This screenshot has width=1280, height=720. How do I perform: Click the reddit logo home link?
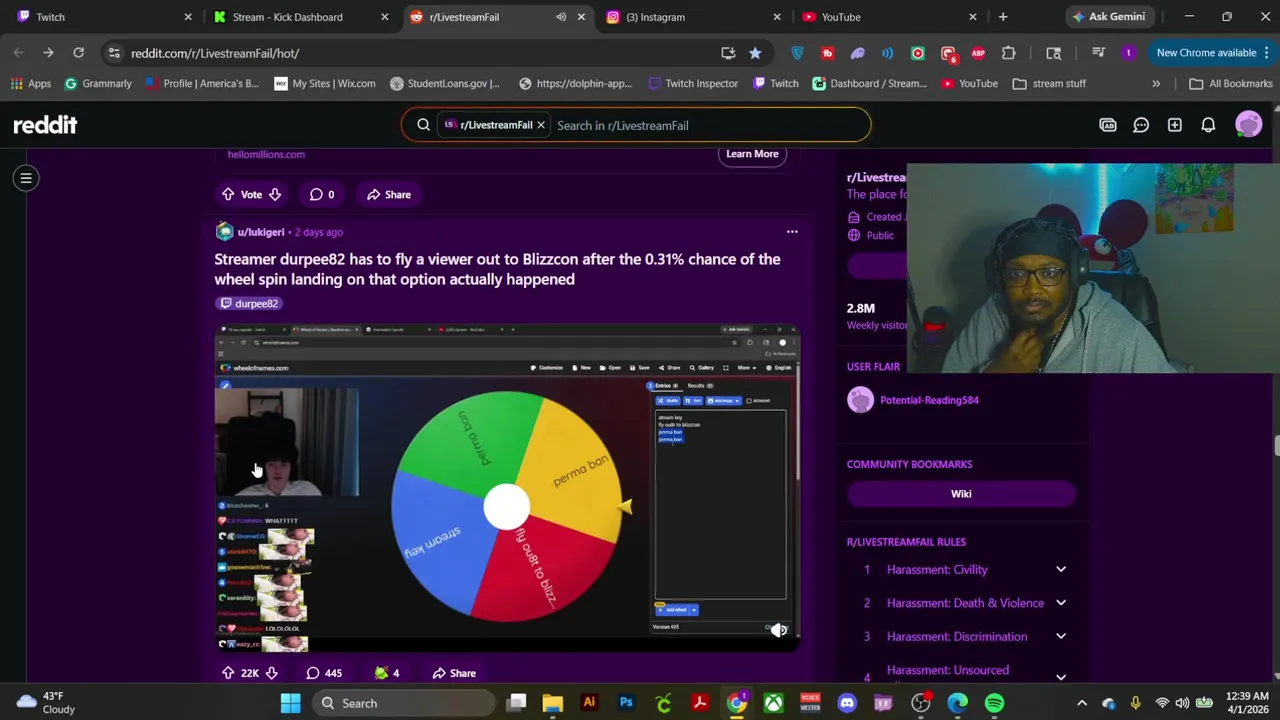[45, 125]
